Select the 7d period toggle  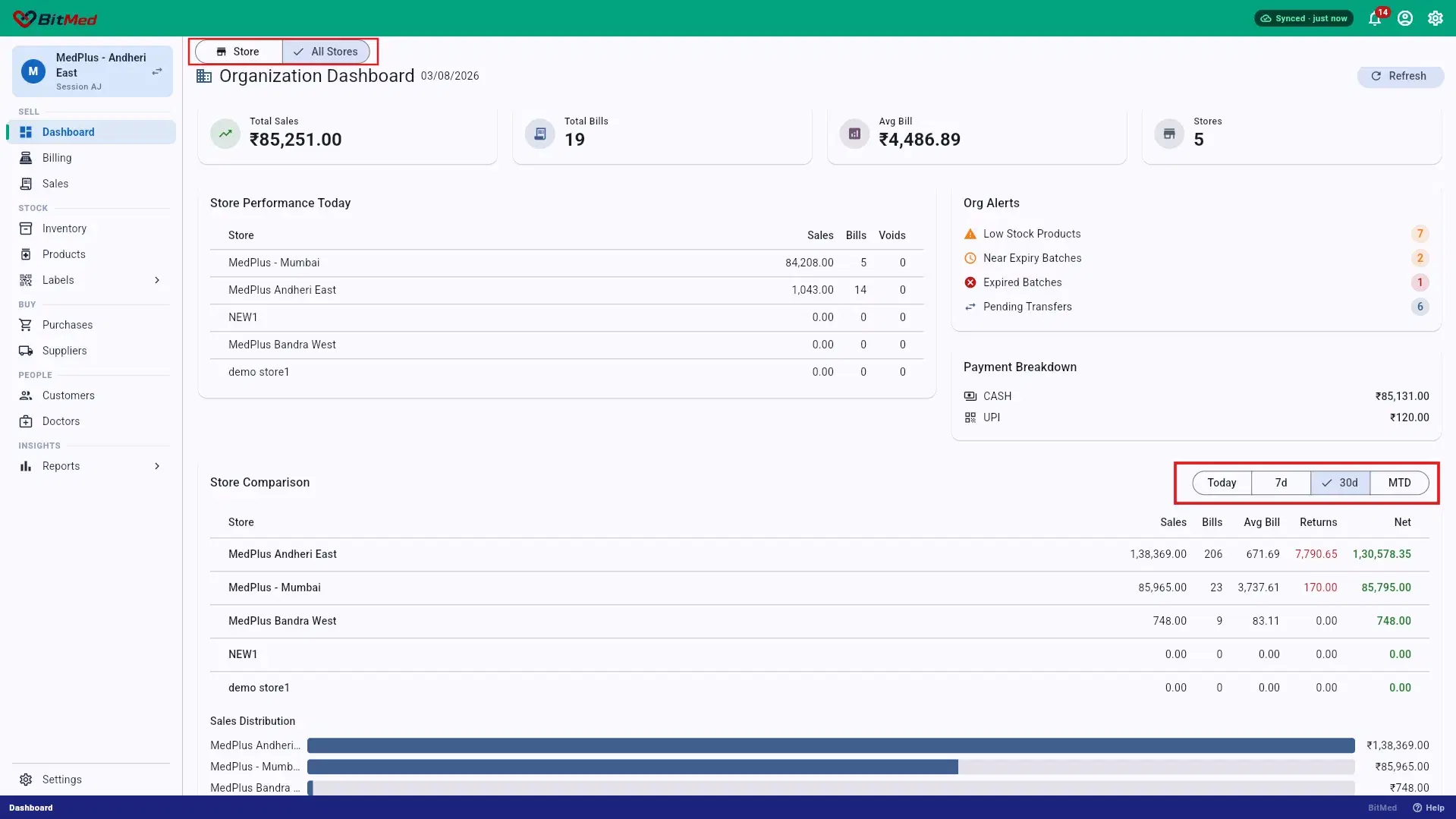[1281, 483]
